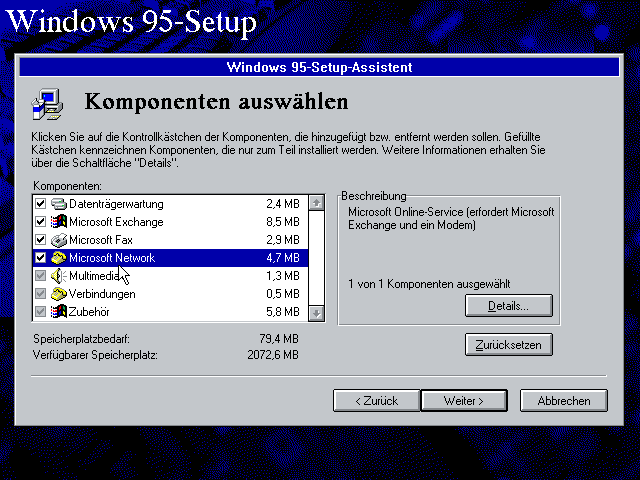This screenshot has height=480, width=640.
Task: Click the Multimedia speaker icon
Action: tap(59, 276)
